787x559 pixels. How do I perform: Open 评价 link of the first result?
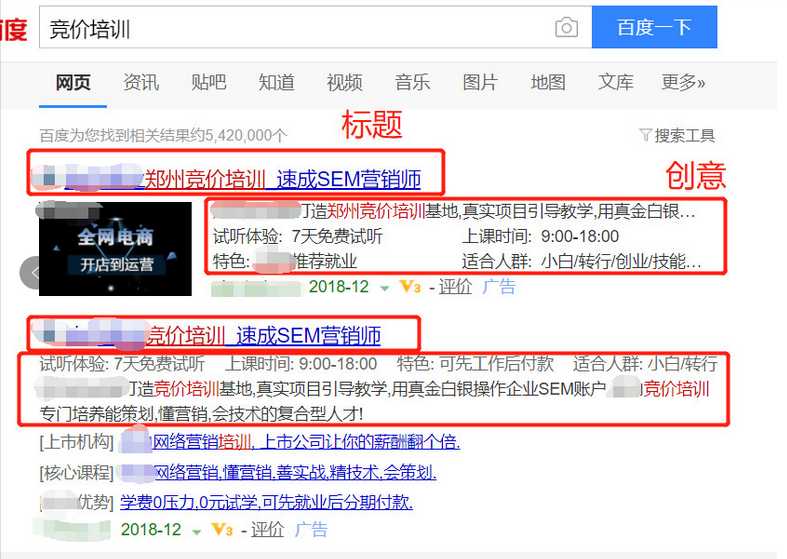coord(455,287)
